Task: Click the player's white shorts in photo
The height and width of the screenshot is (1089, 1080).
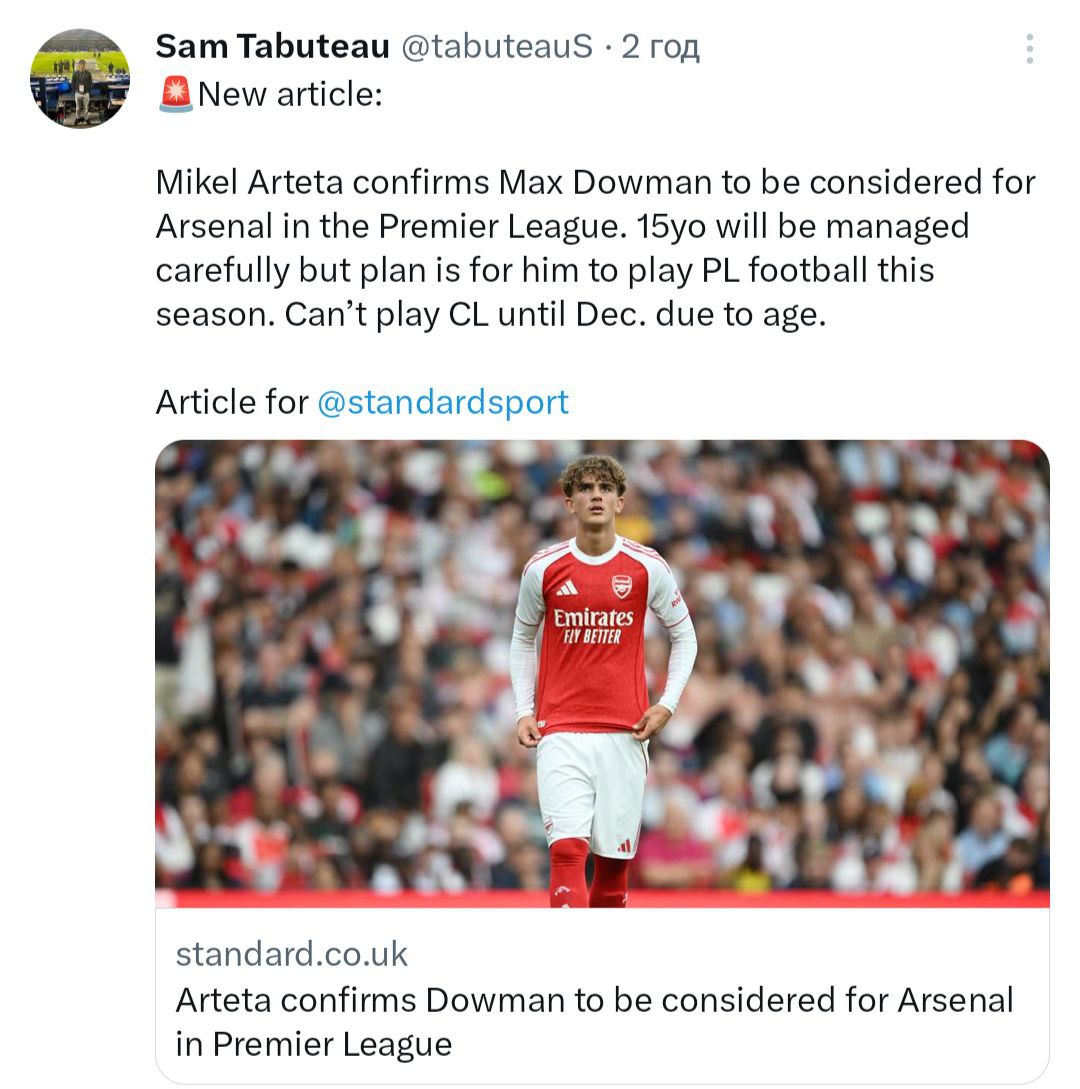Action: (592, 792)
